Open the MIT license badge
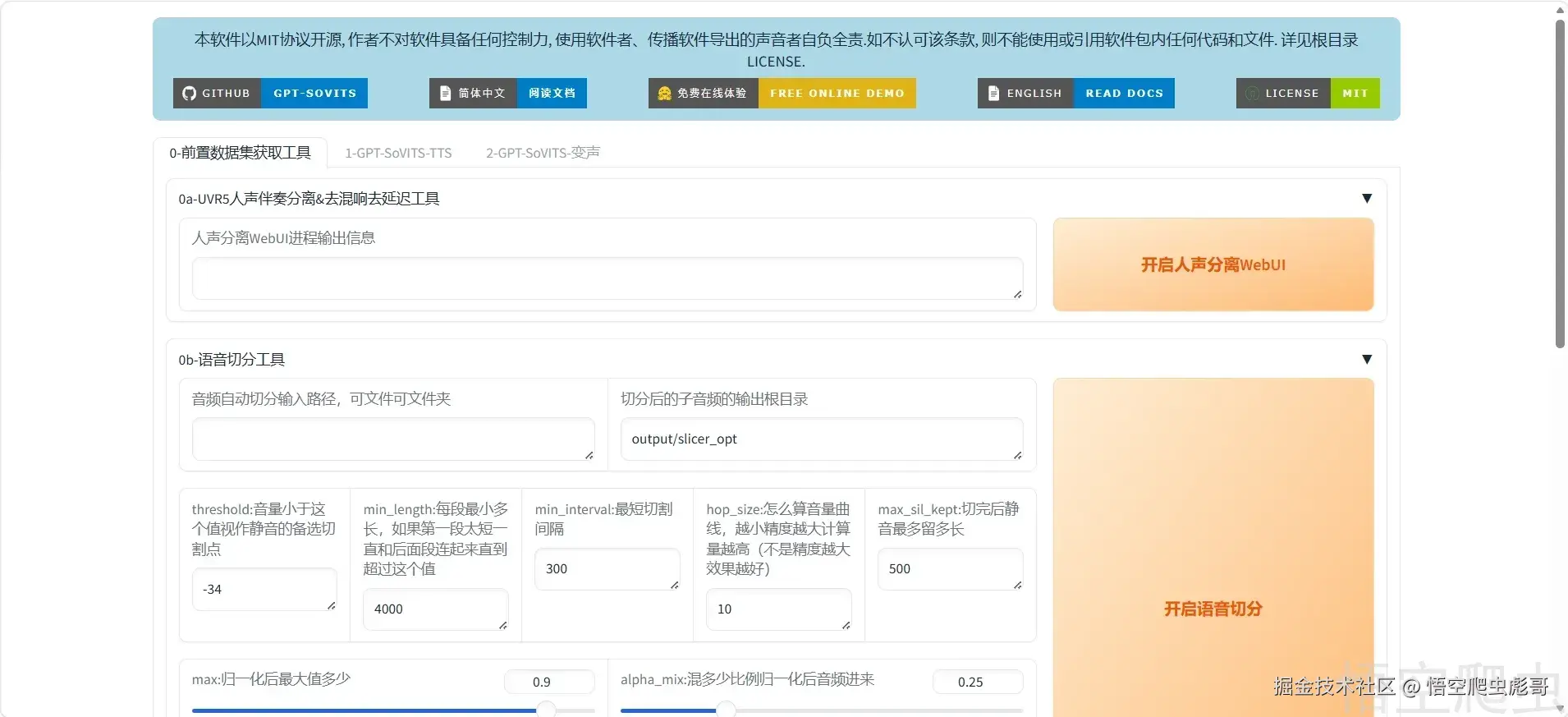1568x717 pixels. point(1355,94)
